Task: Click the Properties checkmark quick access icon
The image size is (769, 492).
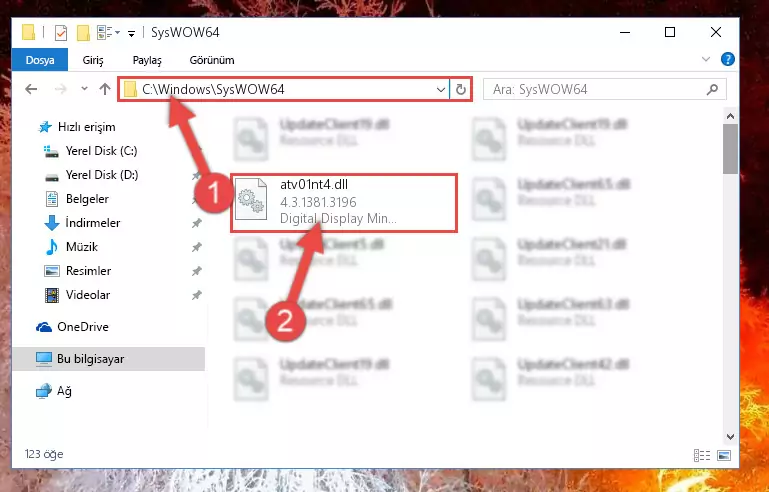Action: click(60, 33)
